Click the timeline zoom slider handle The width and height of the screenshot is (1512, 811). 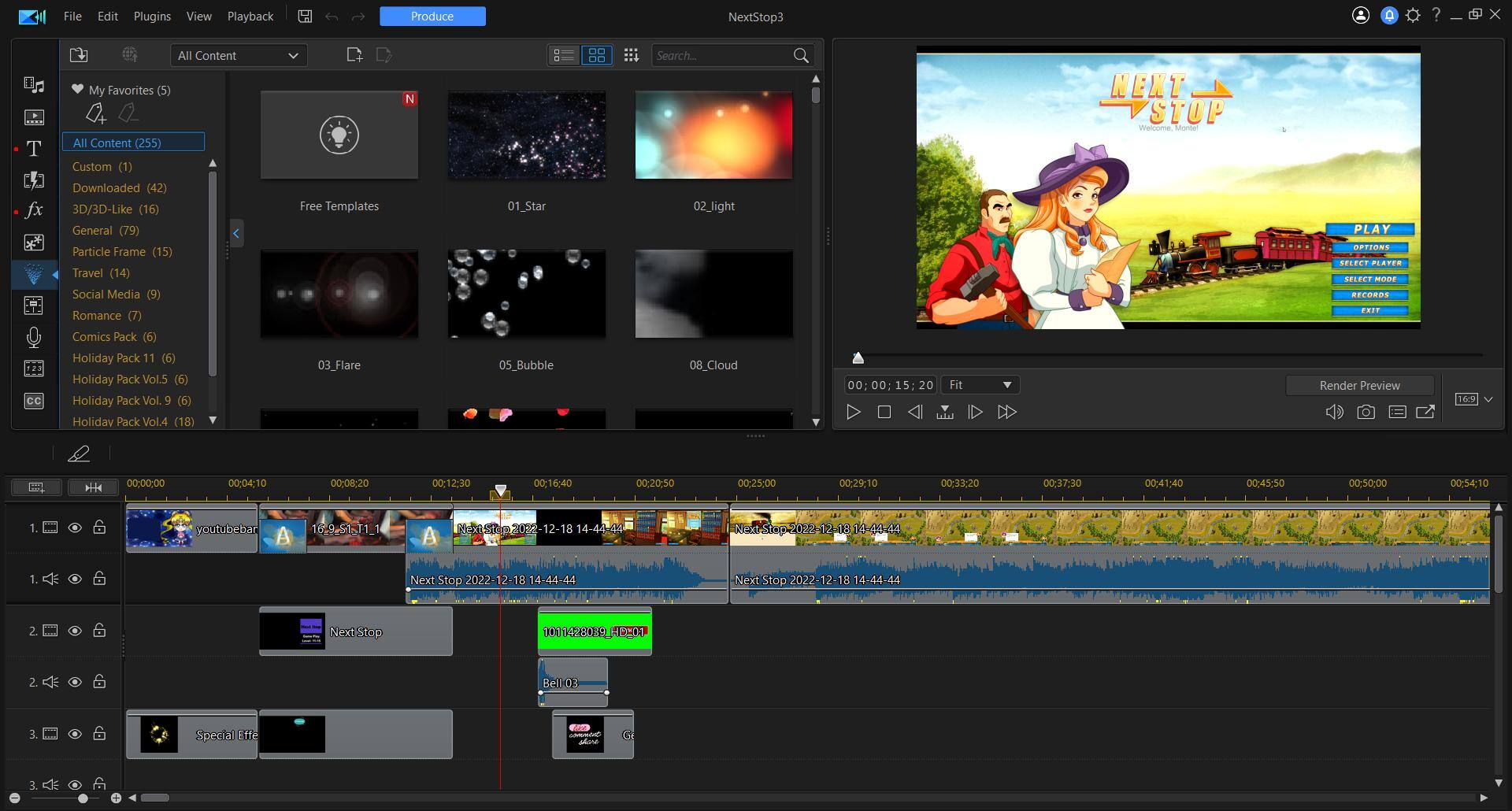click(x=83, y=798)
